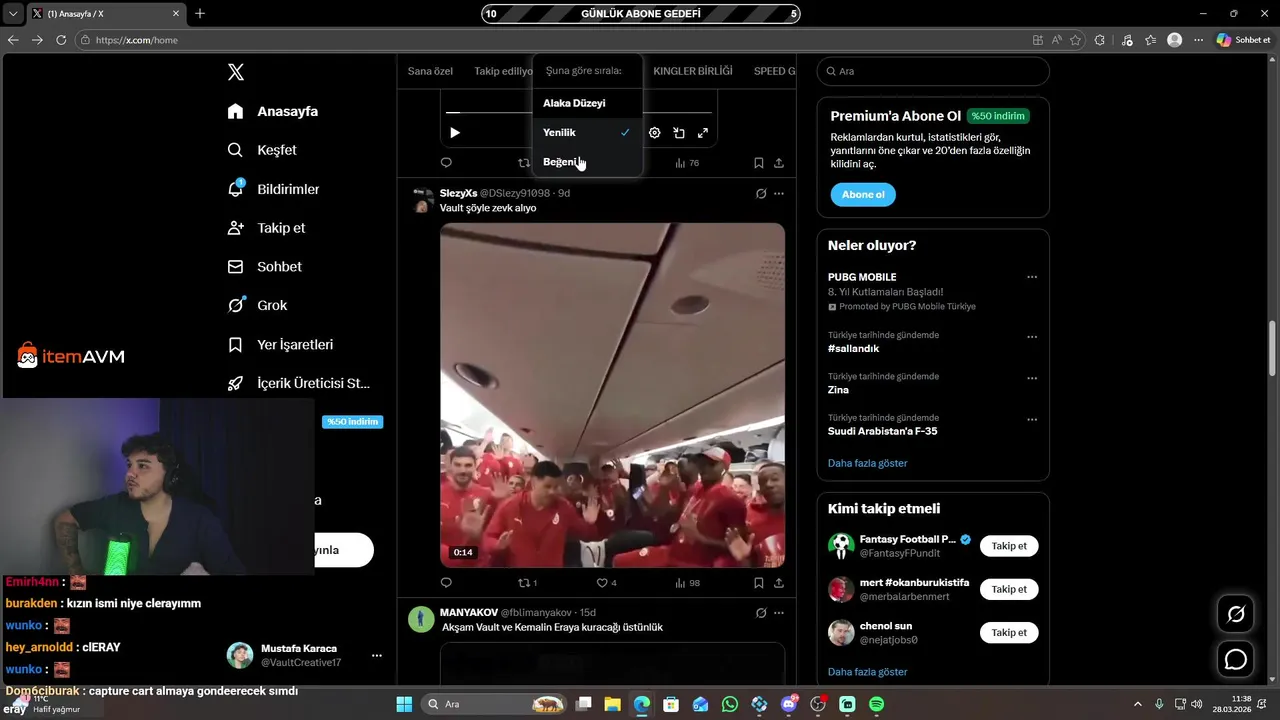Bookmark the SlezyXs post
This screenshot has width=1280, height=720.
759,583
